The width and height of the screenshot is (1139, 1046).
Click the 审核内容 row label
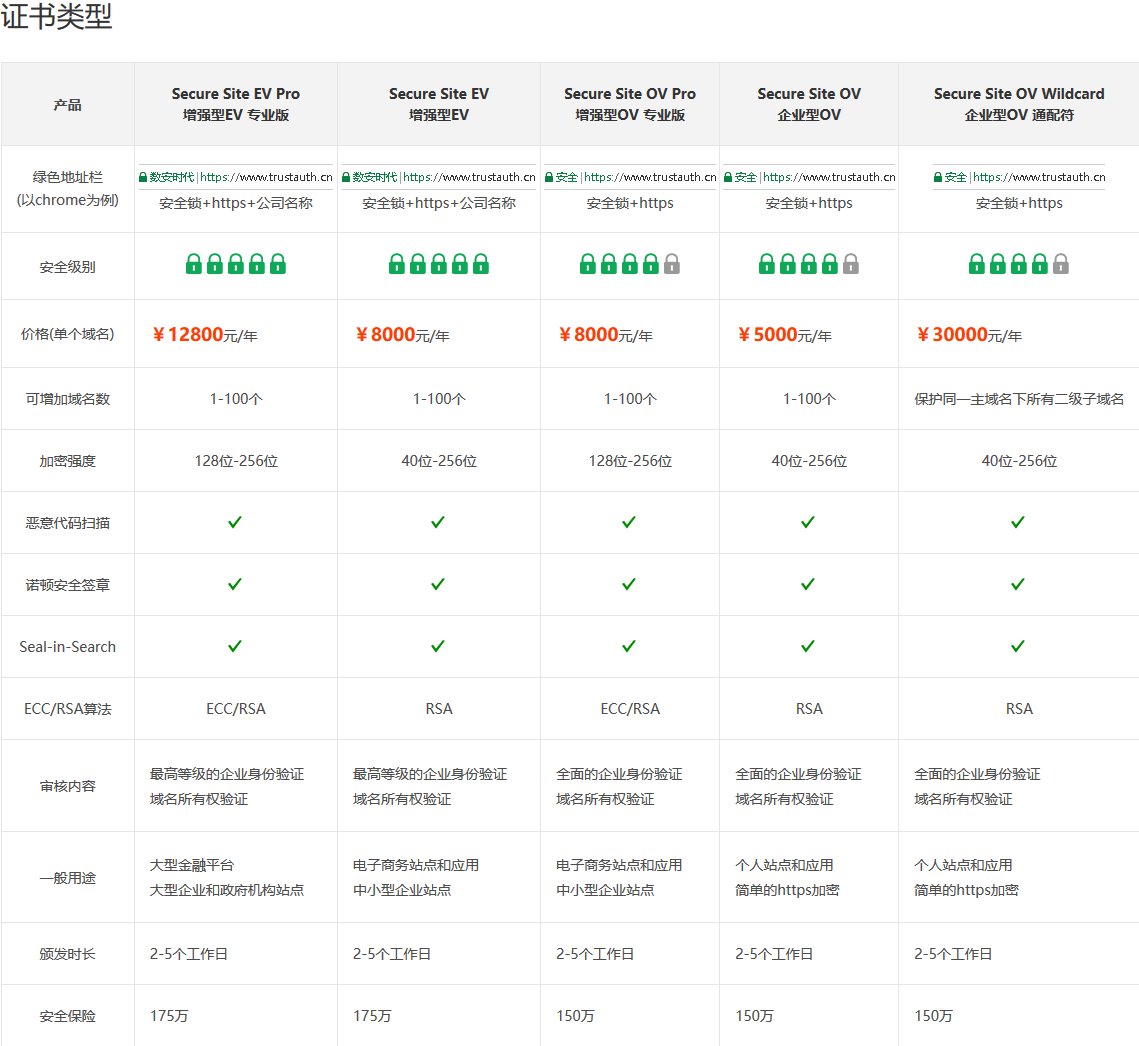[68, 786]
